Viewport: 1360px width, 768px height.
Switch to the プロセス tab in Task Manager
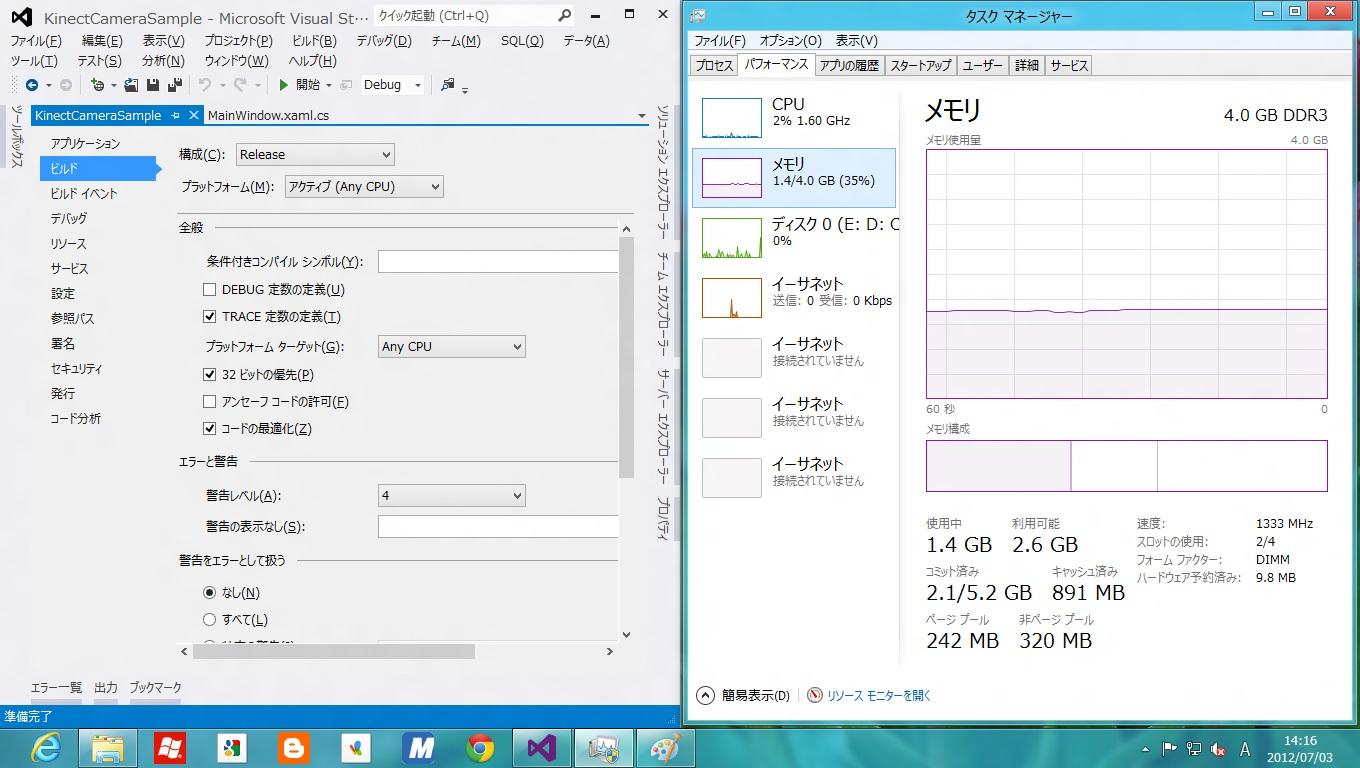pos(714,65)
